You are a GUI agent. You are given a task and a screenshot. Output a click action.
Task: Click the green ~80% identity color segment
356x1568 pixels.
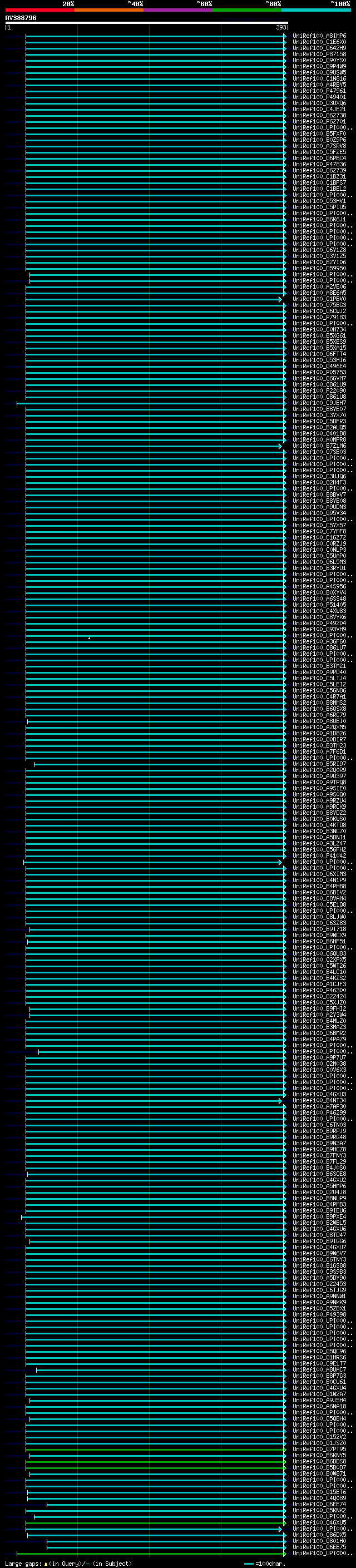(247, 10)
